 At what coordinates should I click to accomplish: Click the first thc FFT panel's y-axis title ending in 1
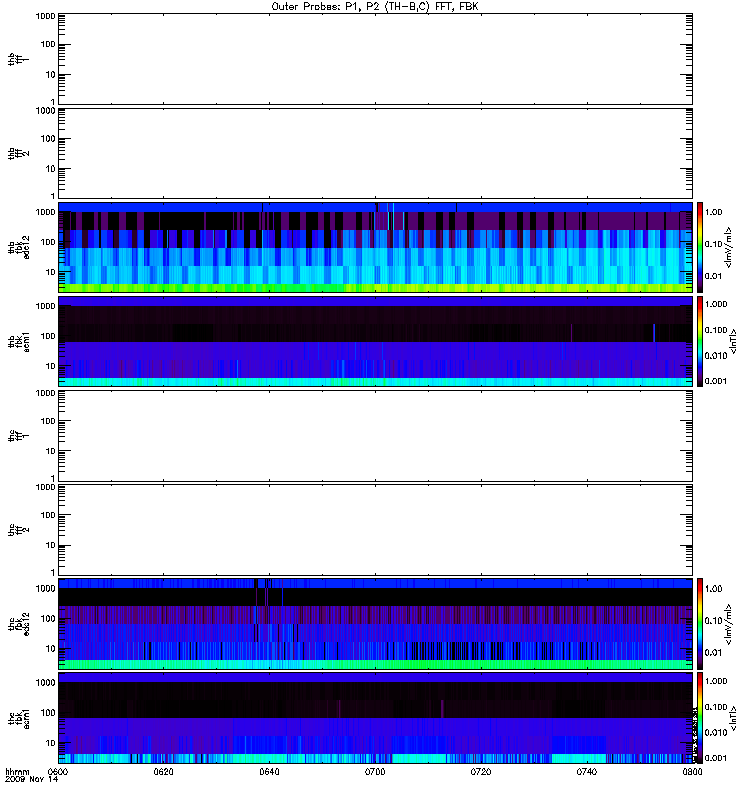18,436
